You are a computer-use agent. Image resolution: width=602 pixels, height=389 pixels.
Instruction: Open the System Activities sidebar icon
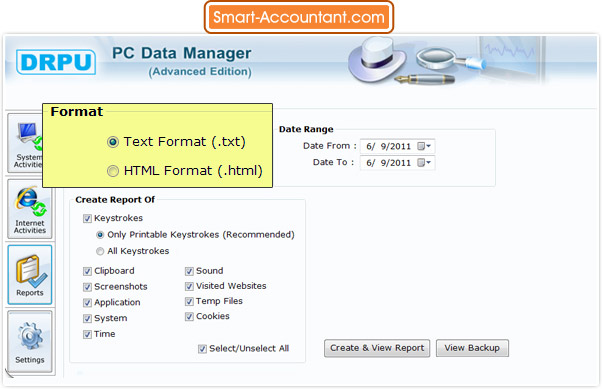click(25, 143)
